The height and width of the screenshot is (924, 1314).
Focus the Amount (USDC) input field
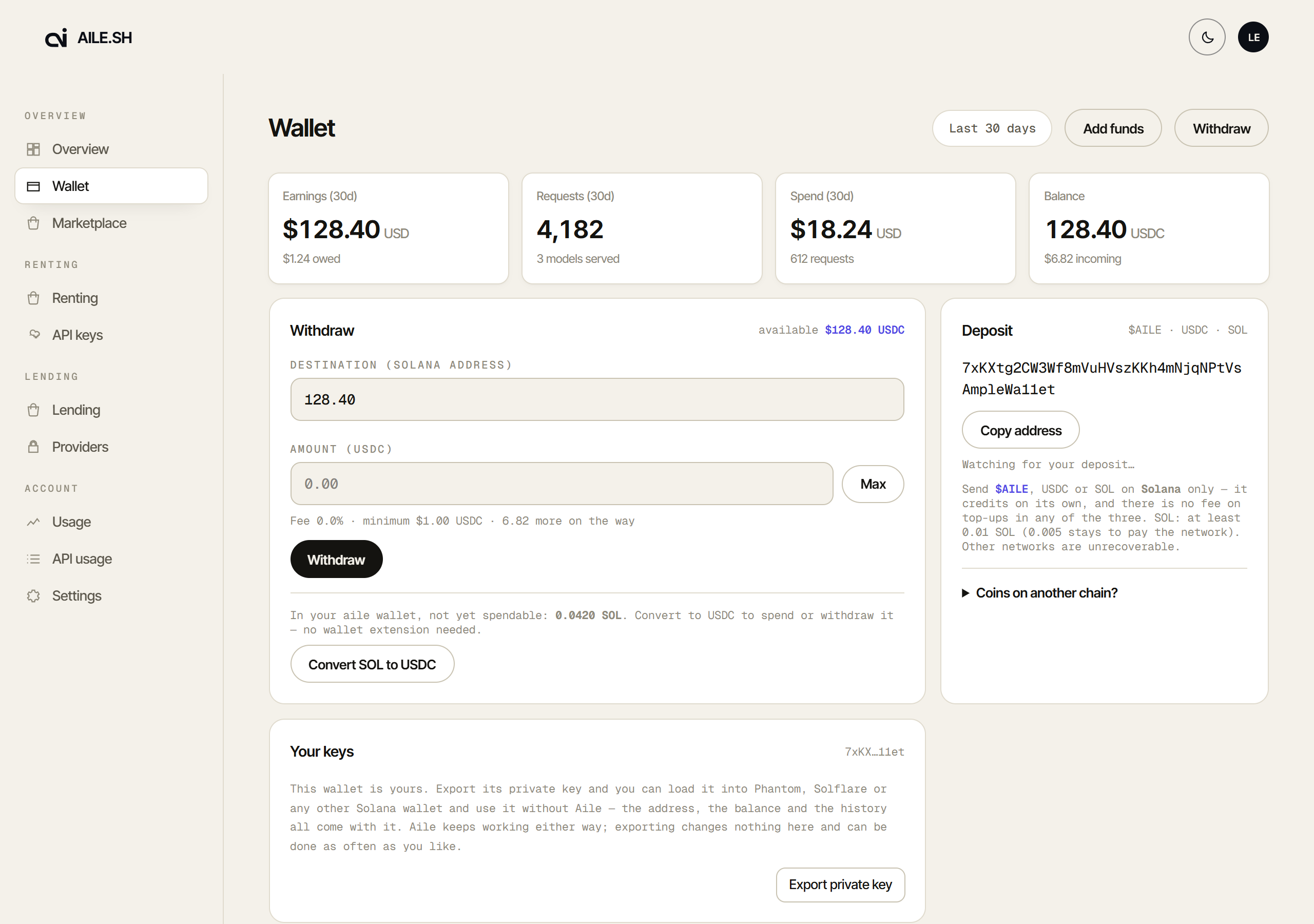pos(562,484)
